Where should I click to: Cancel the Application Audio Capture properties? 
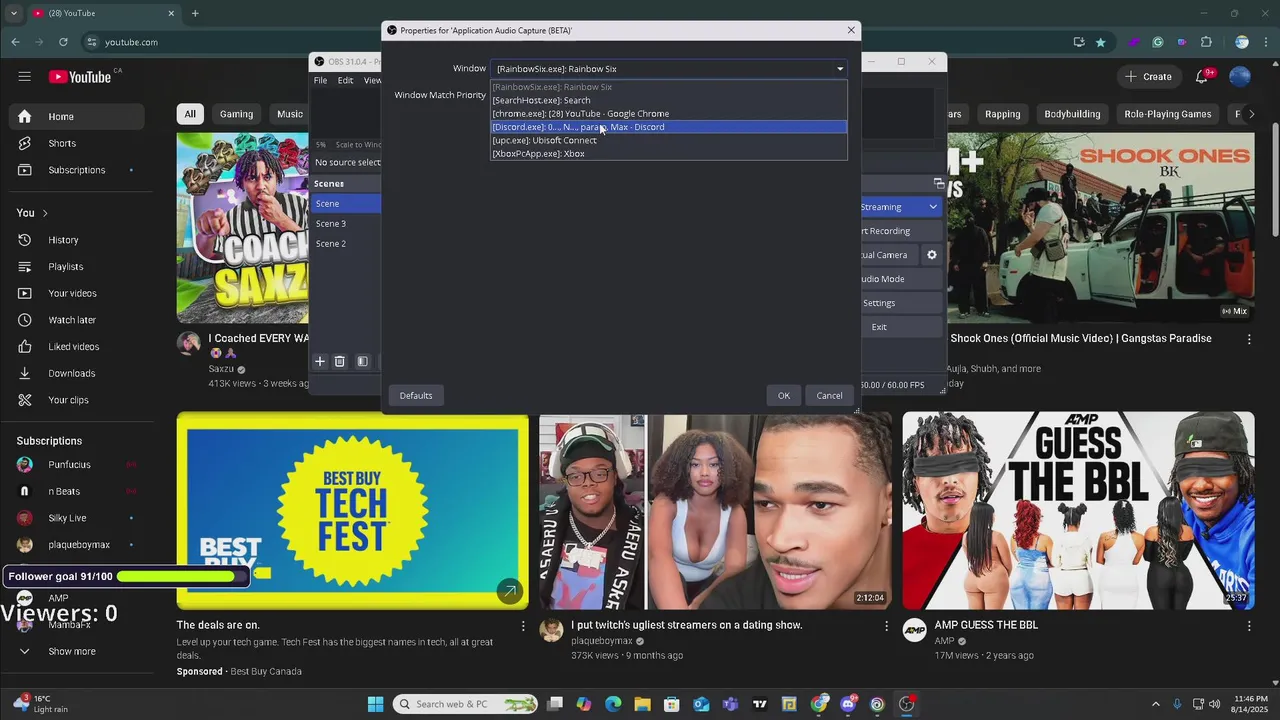[829, 396]
